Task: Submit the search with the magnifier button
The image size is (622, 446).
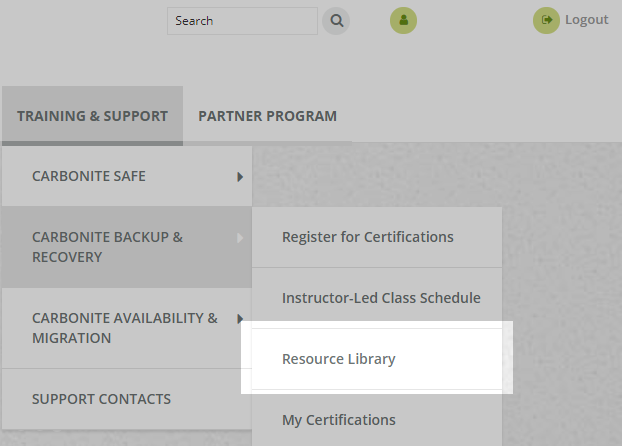Action: pyautogui.click(x=336, y=20)
